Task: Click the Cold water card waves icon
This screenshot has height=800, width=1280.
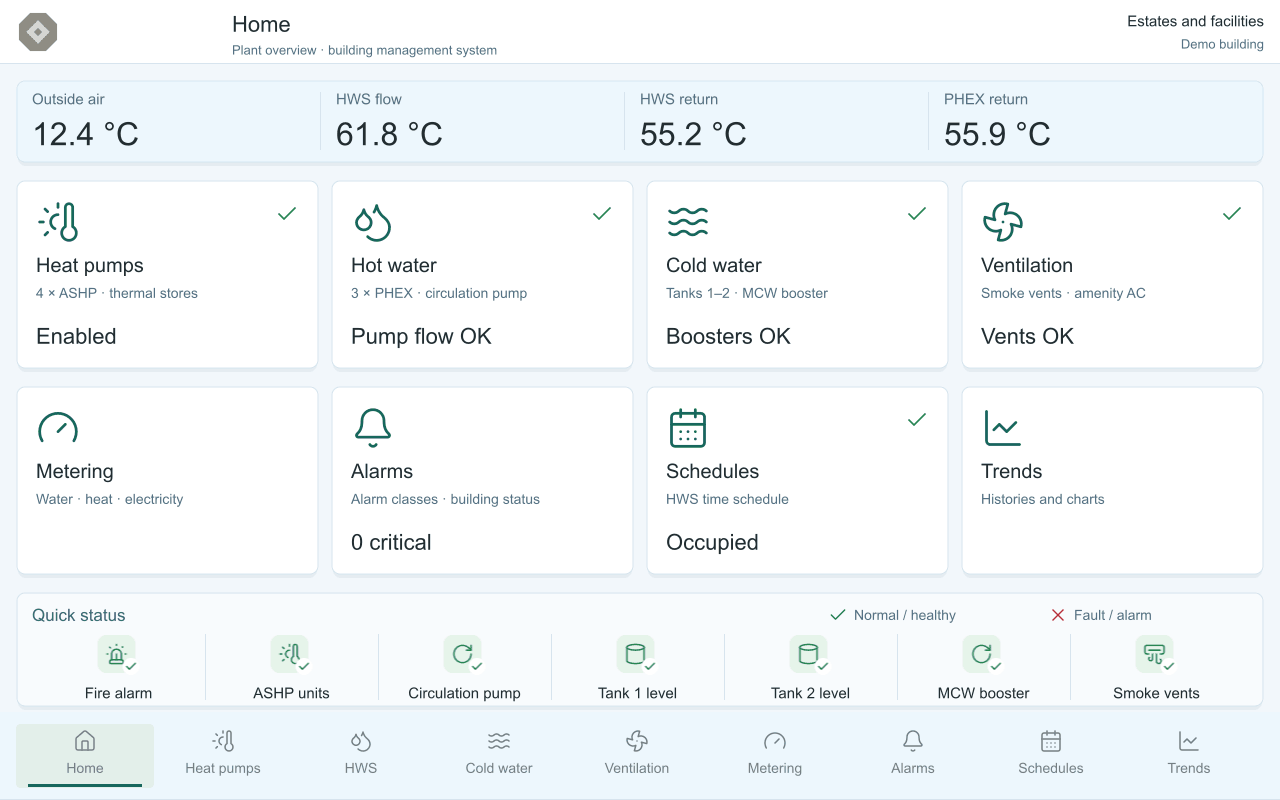Action: click(x=687, y=222)
